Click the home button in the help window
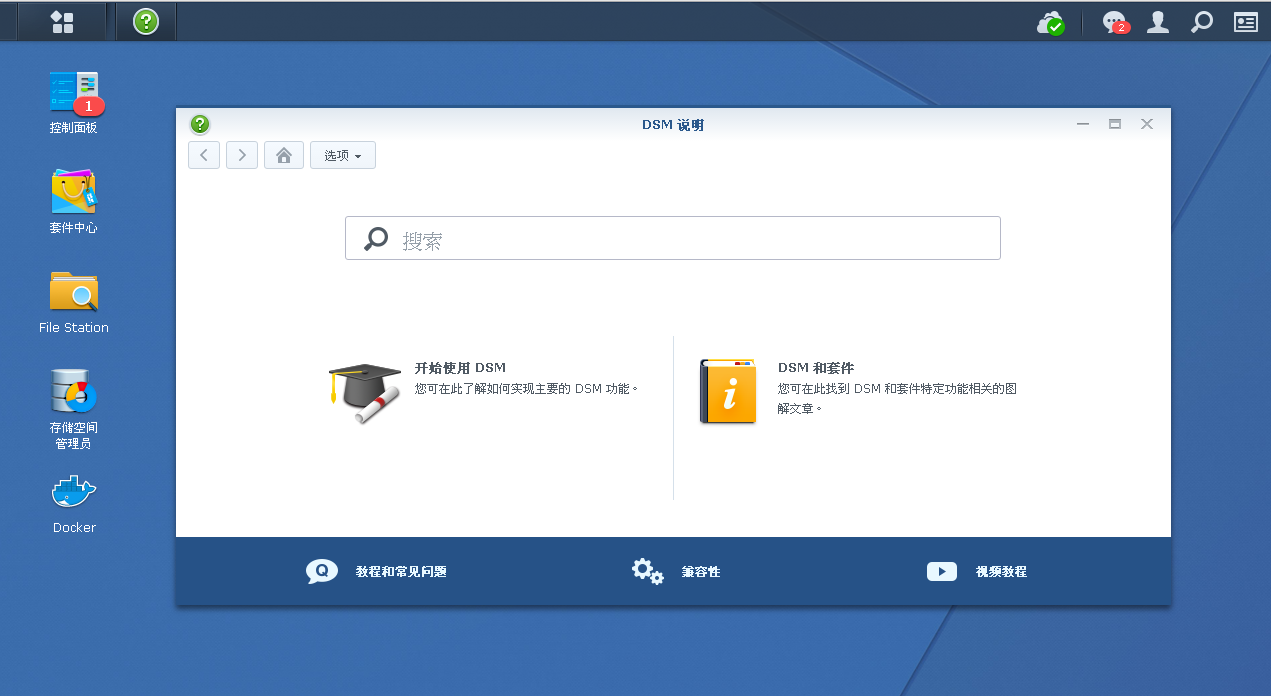Viewport: 1271px width, 696px height. click(x=283, y=155)
